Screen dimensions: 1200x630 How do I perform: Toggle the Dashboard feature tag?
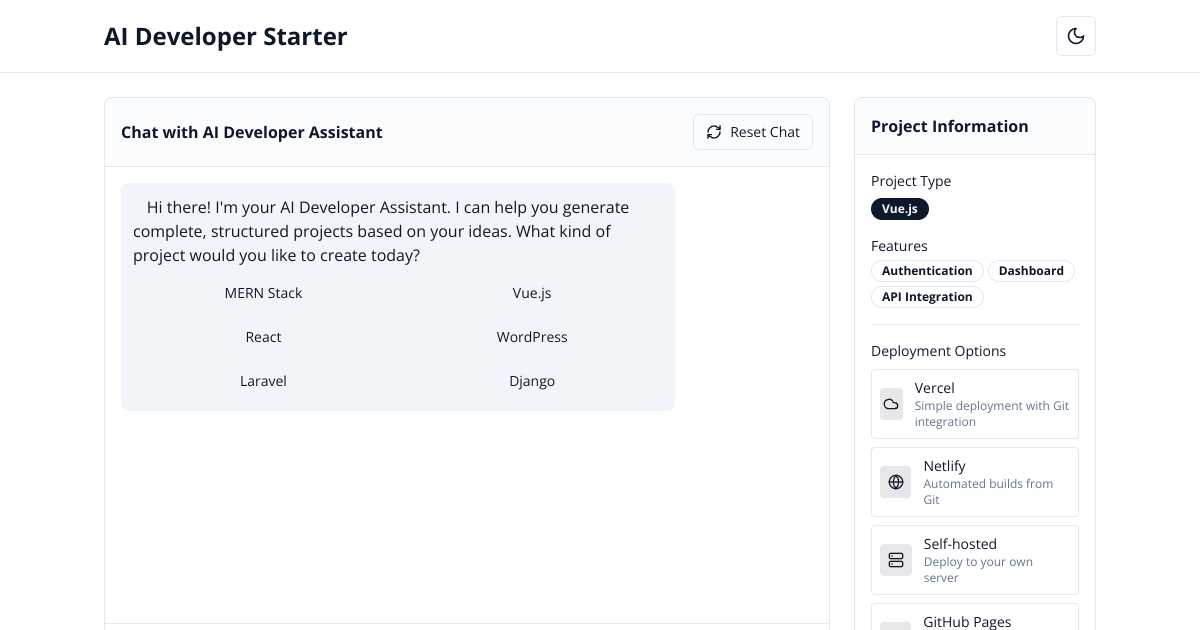(x=1031, y=270)
